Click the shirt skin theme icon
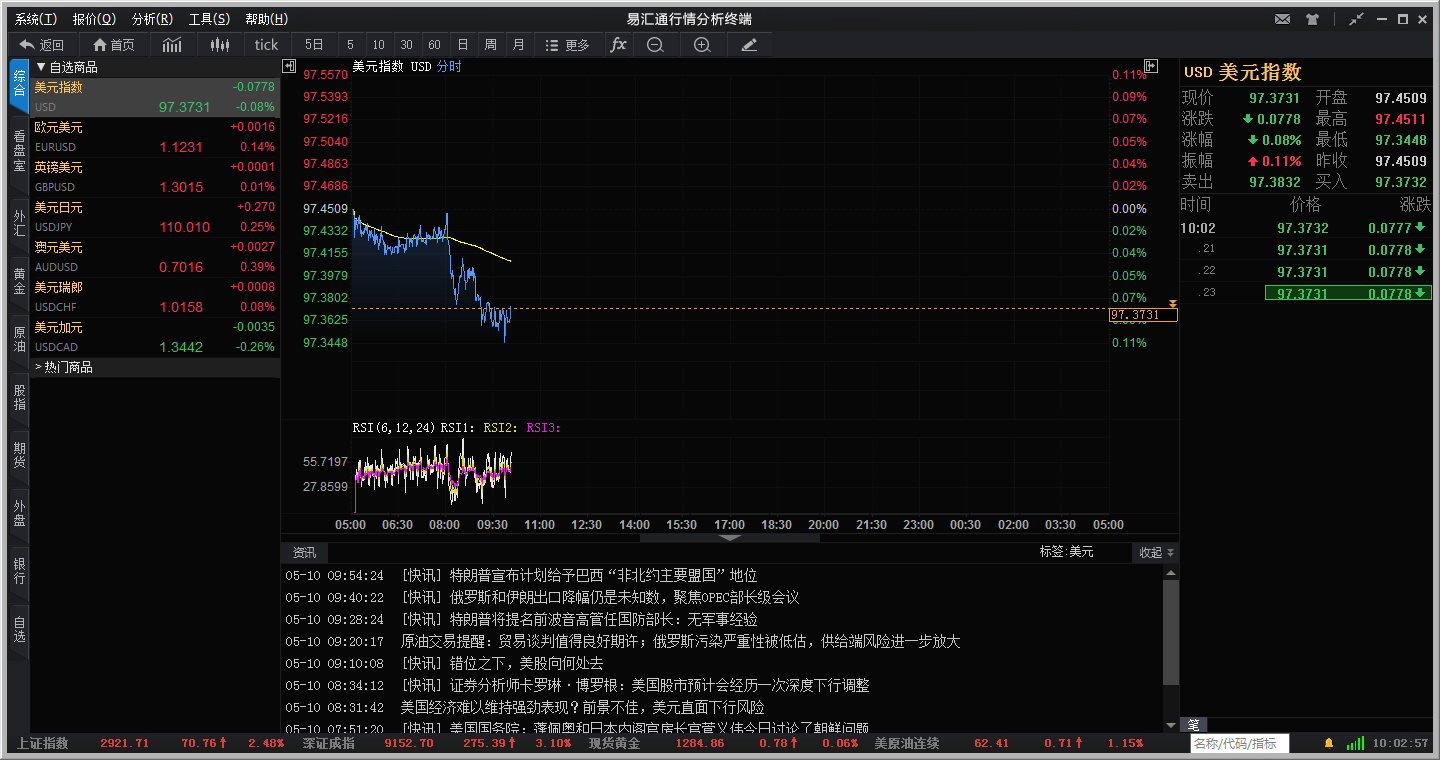 tap(1312, 19)
